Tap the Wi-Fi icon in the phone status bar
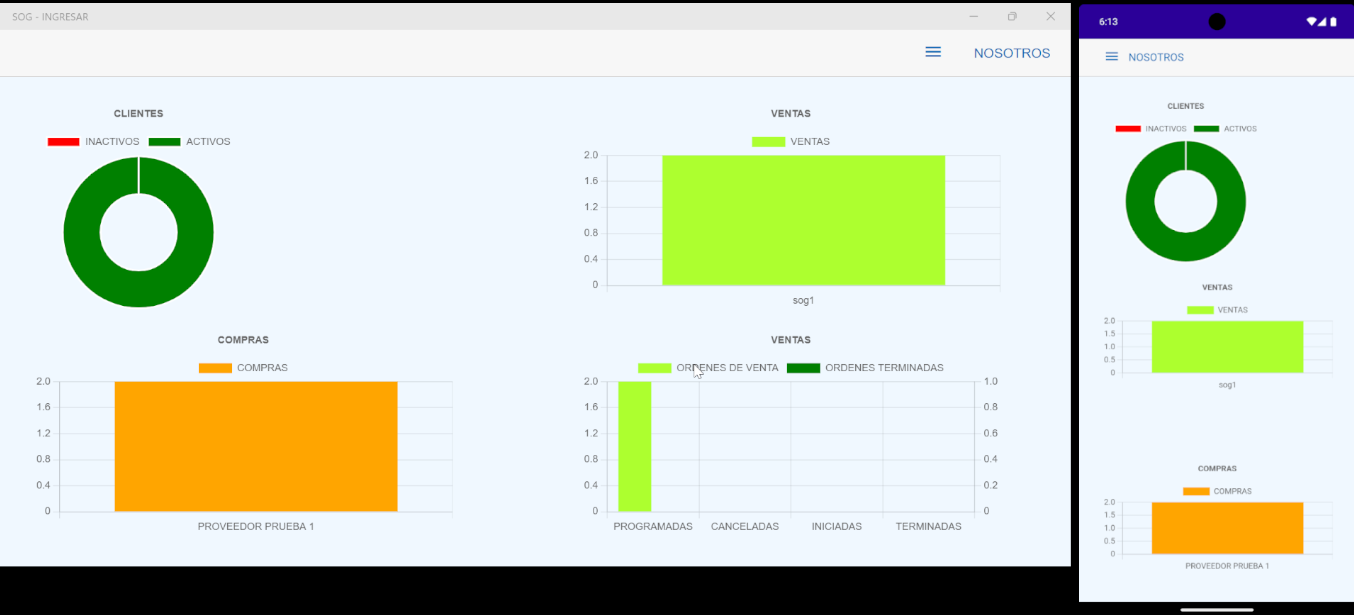 (x=1311, y=21)
